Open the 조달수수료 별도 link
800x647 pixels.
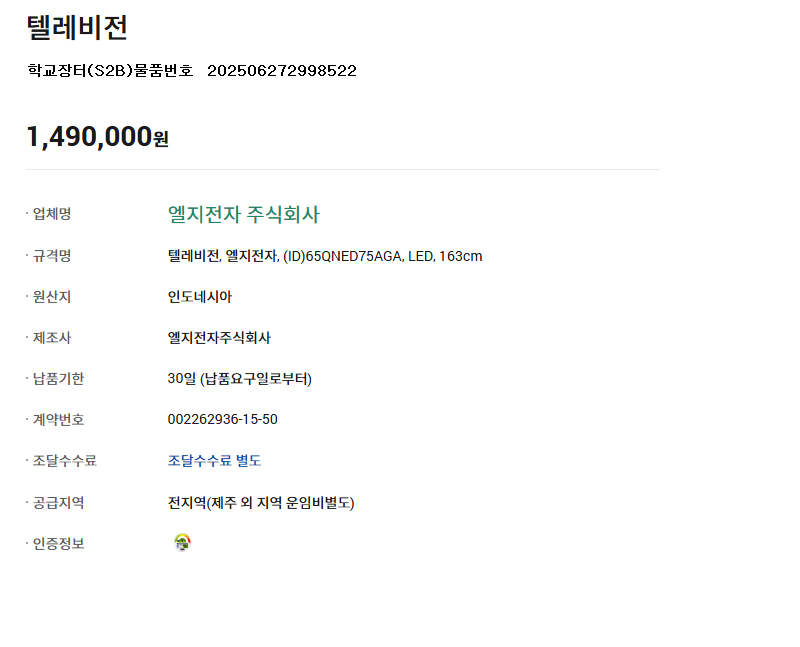tap(214, 461)
